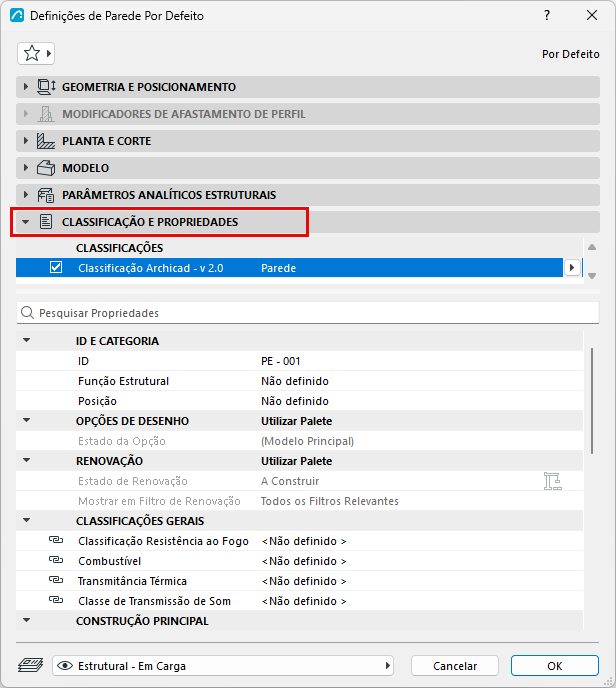Click the Planta e Corte panel icon
Image resolution: width=616 pixels, height=688 pixels.
coord(46,141)
